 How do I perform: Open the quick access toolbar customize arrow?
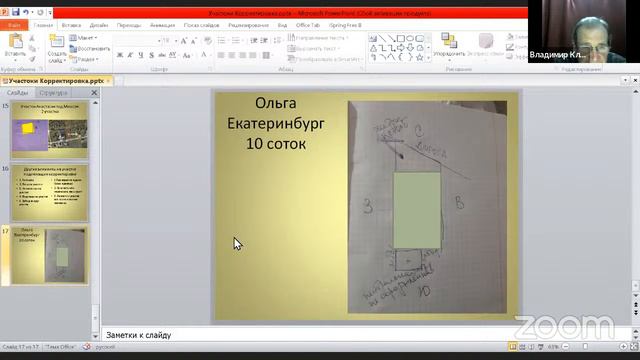tap(50, 13)
